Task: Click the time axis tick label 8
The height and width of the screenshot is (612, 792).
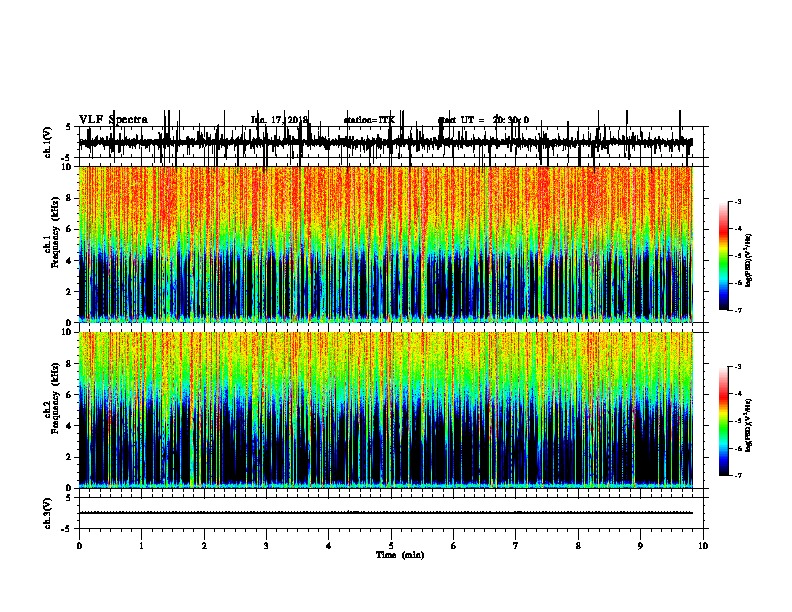Action: (578, 546)
